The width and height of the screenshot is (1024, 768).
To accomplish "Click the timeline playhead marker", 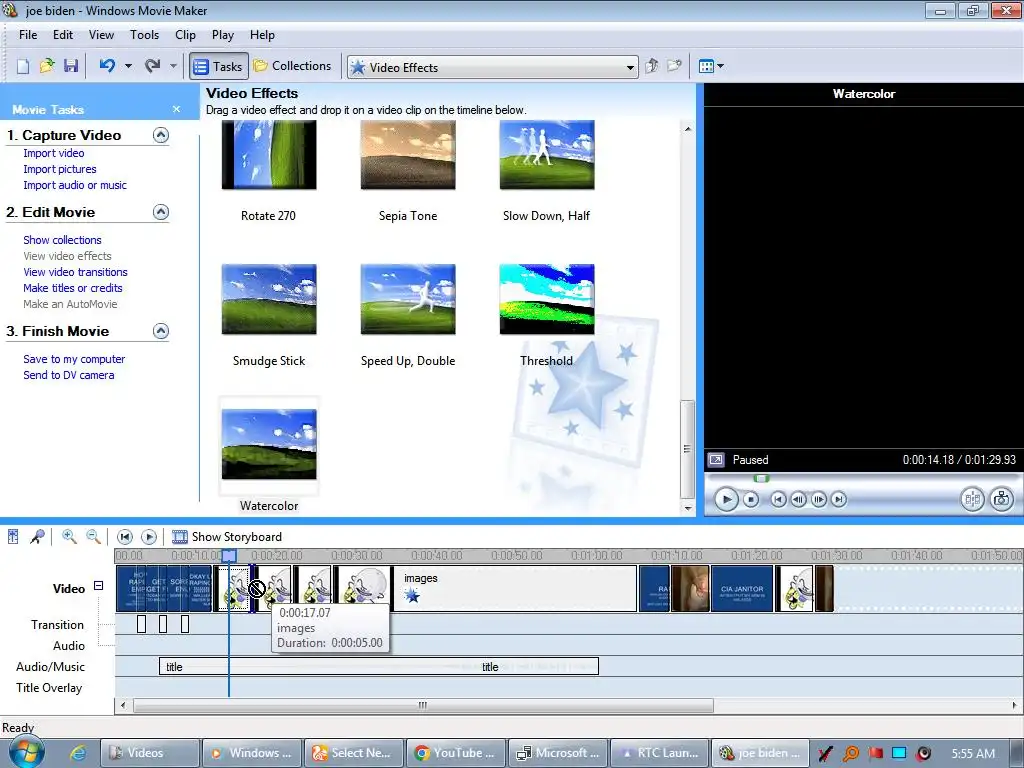I will 229,556.
